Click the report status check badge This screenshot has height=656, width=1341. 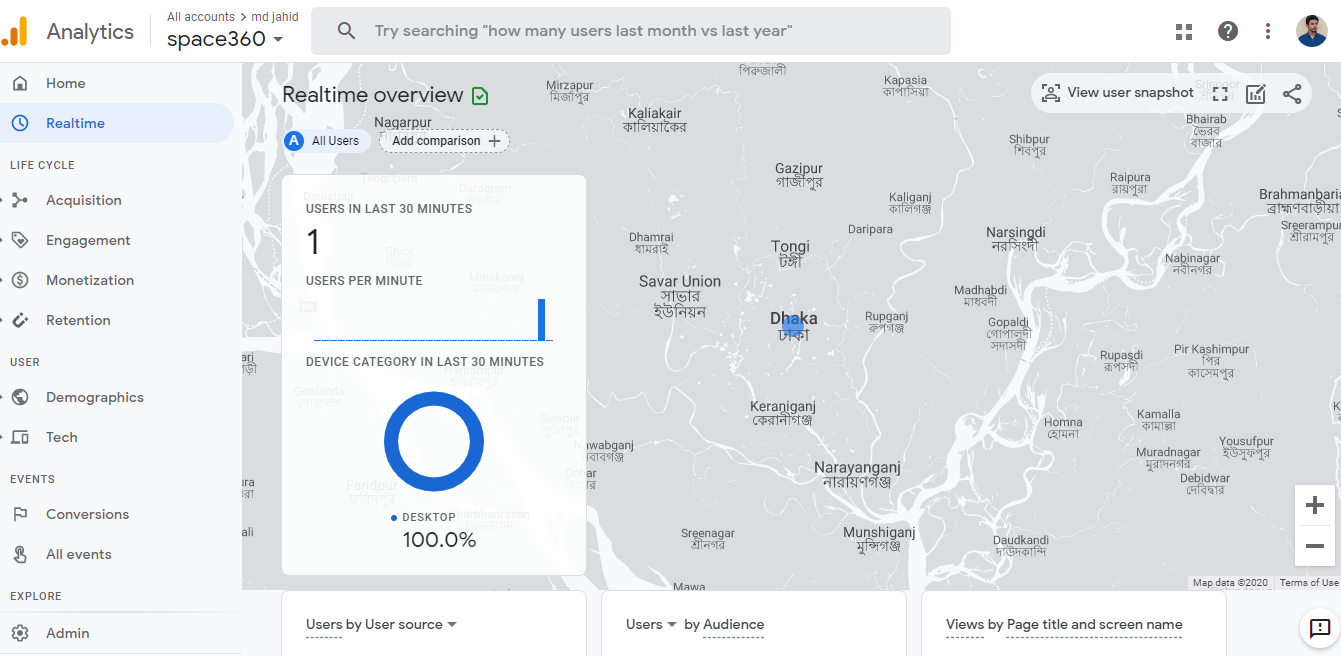(x=480, y=96)
